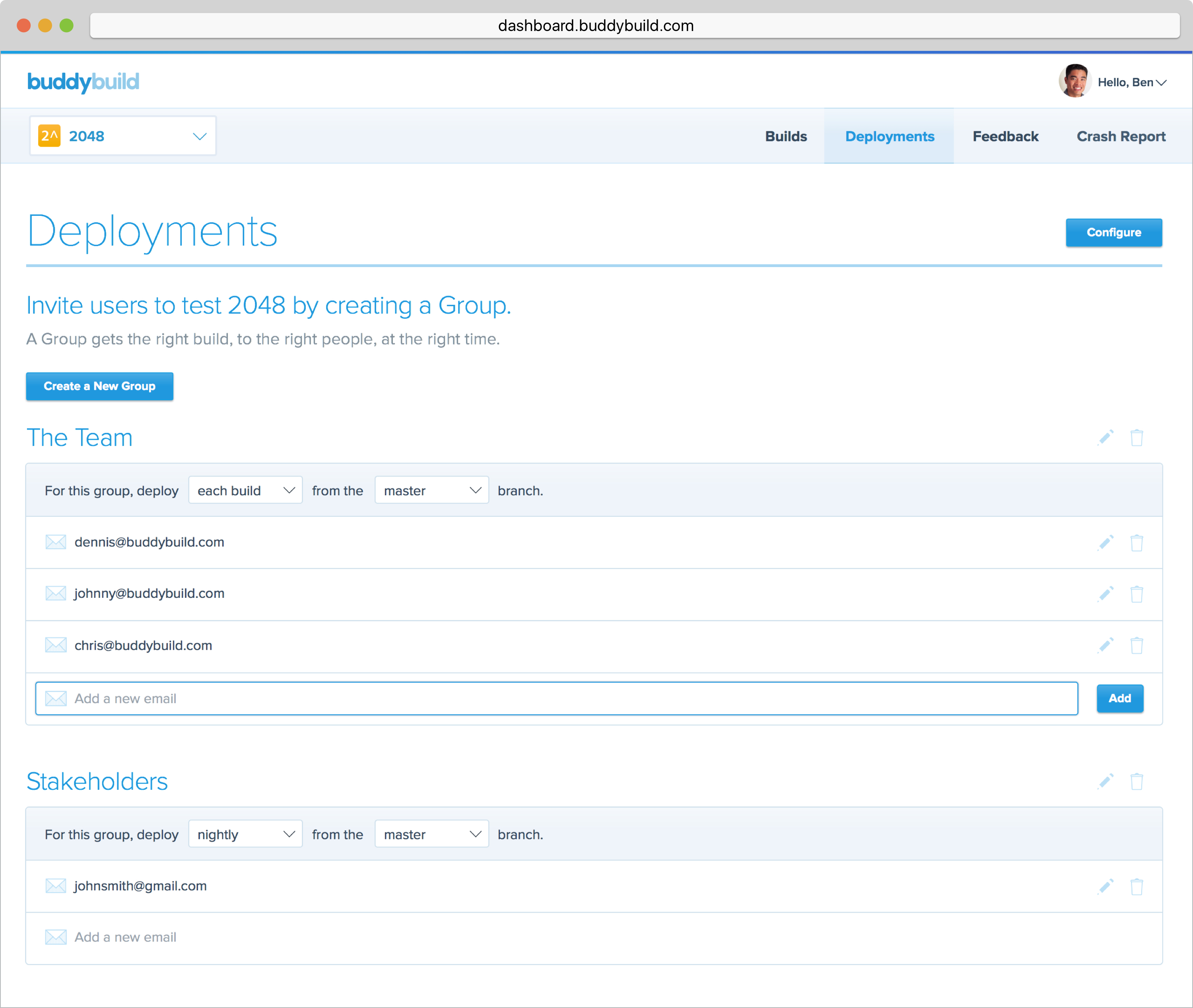Click the Configure button
This screenshot has height=1008, width=1193.
(1113, 233)
